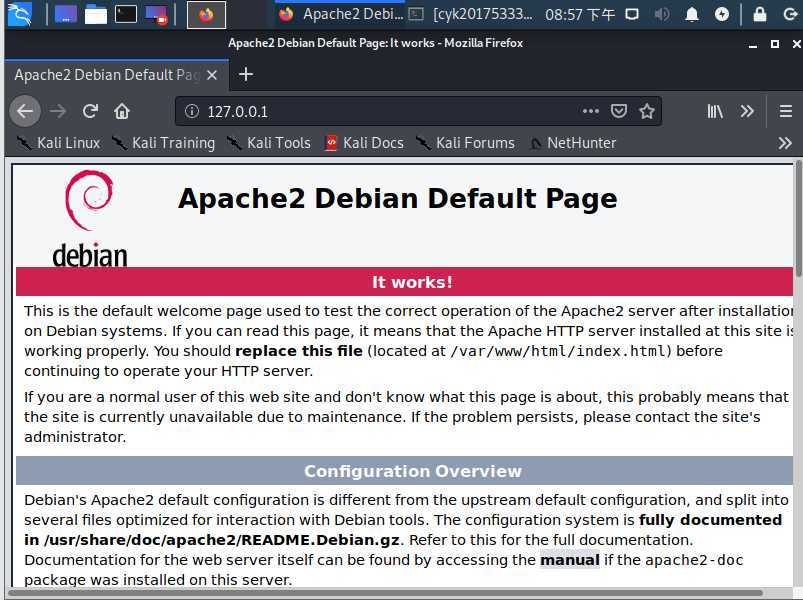Open the screen recorder panel icon
This screenshot has width=803, height=600.
click(156, 14)
